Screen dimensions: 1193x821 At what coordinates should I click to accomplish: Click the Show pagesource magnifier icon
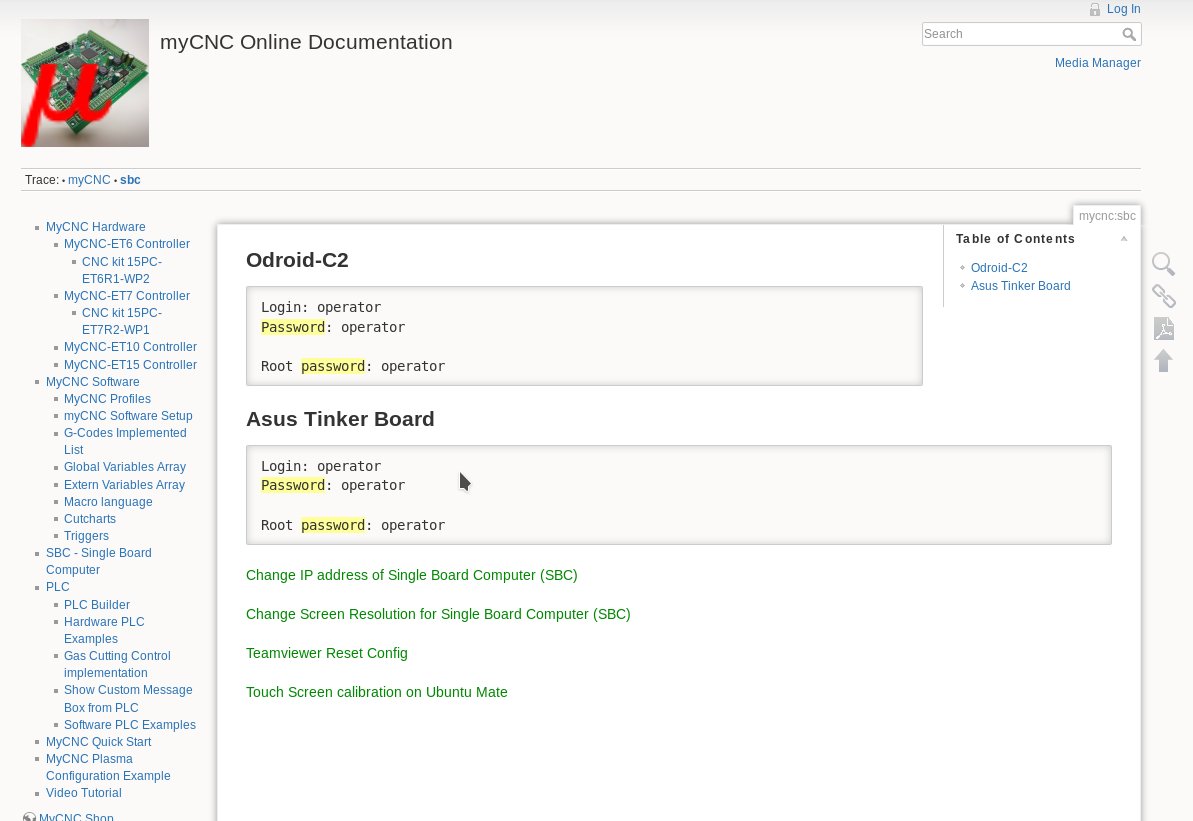tap(1163, 264)
